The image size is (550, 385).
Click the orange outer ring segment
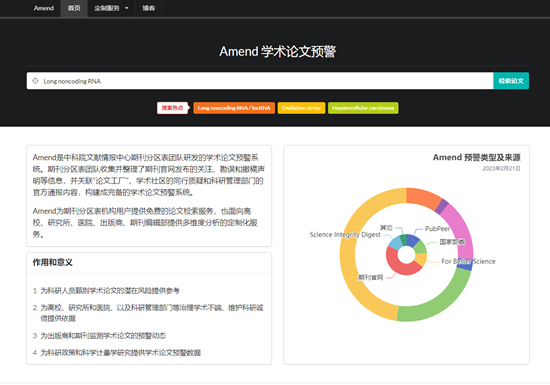click(x=424, y=197)
